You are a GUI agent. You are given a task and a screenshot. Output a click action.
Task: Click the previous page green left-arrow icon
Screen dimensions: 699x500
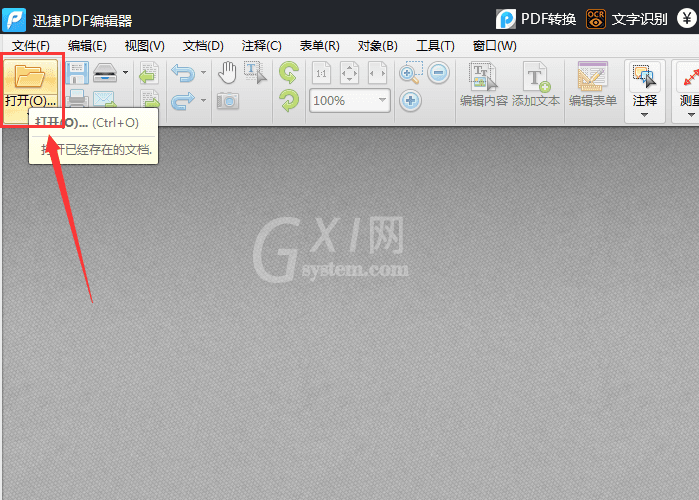coord(149,73)
